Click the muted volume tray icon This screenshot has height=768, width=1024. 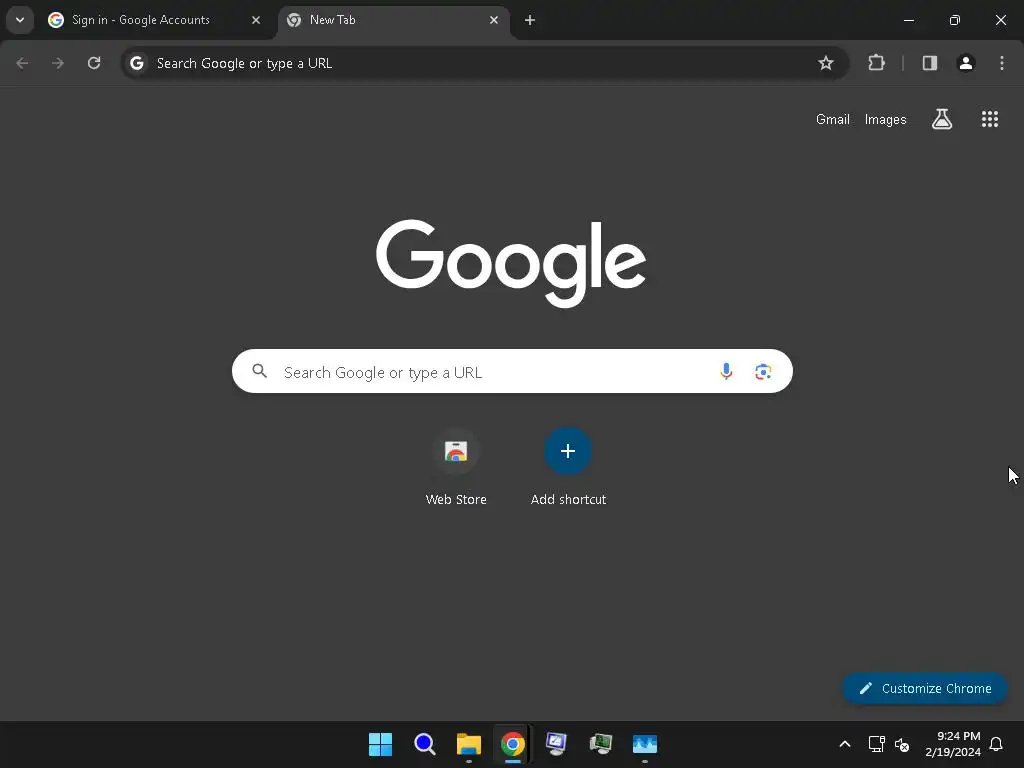[x=902, y=744]
